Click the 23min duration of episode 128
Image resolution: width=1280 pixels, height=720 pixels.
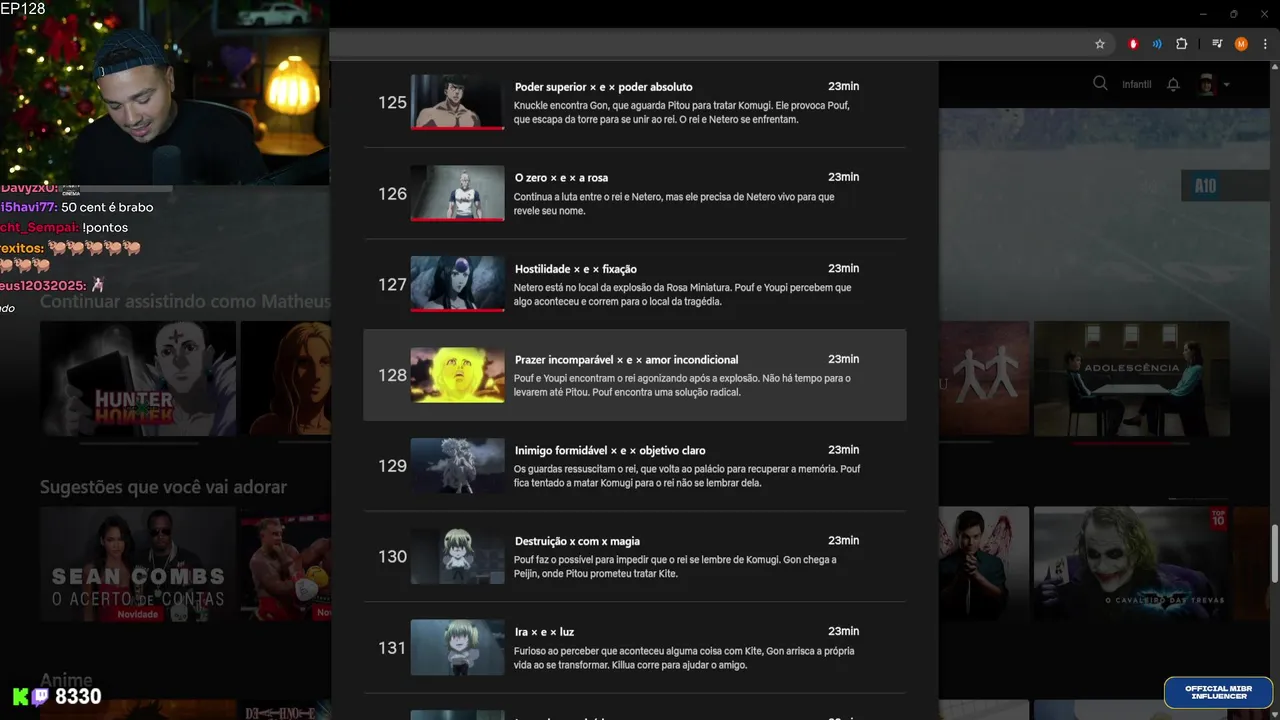(x=843, y=359)
